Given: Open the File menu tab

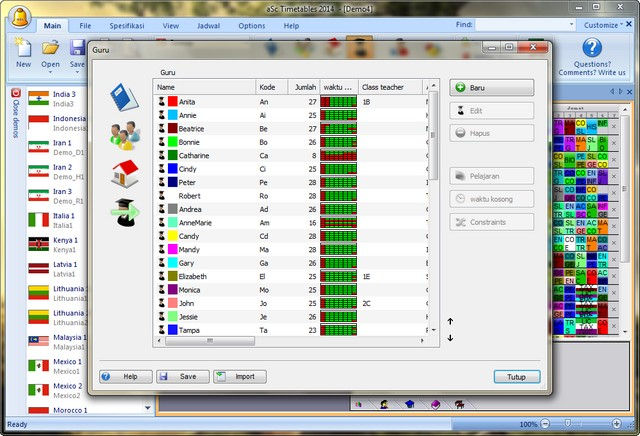Looking at the screenshot, I should (x=85, y=26).
